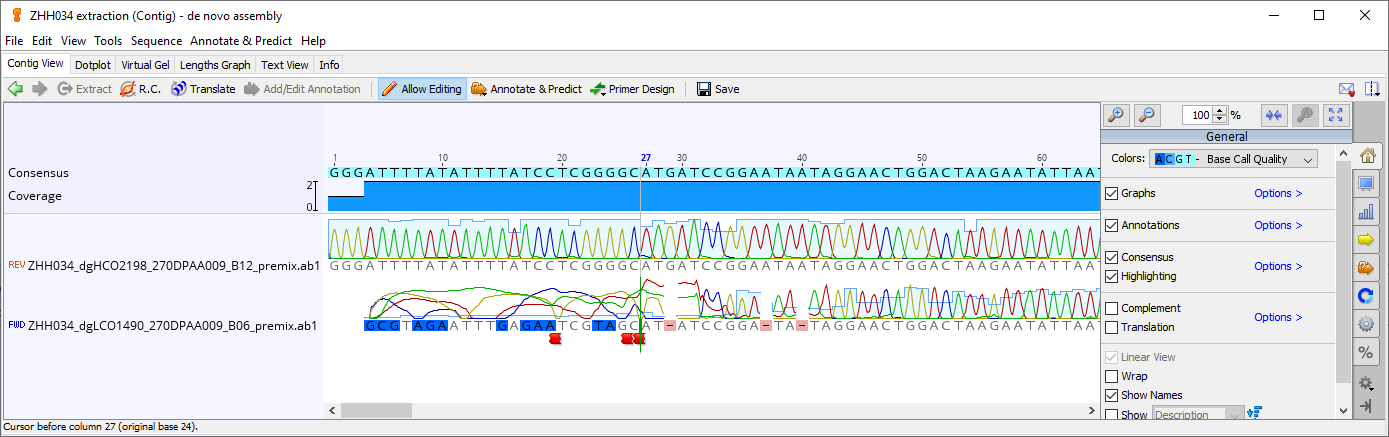The height and width of the screenshot is (437, 1389).
Task: Click the split view layout icon
Action: tap(1372, 89)
